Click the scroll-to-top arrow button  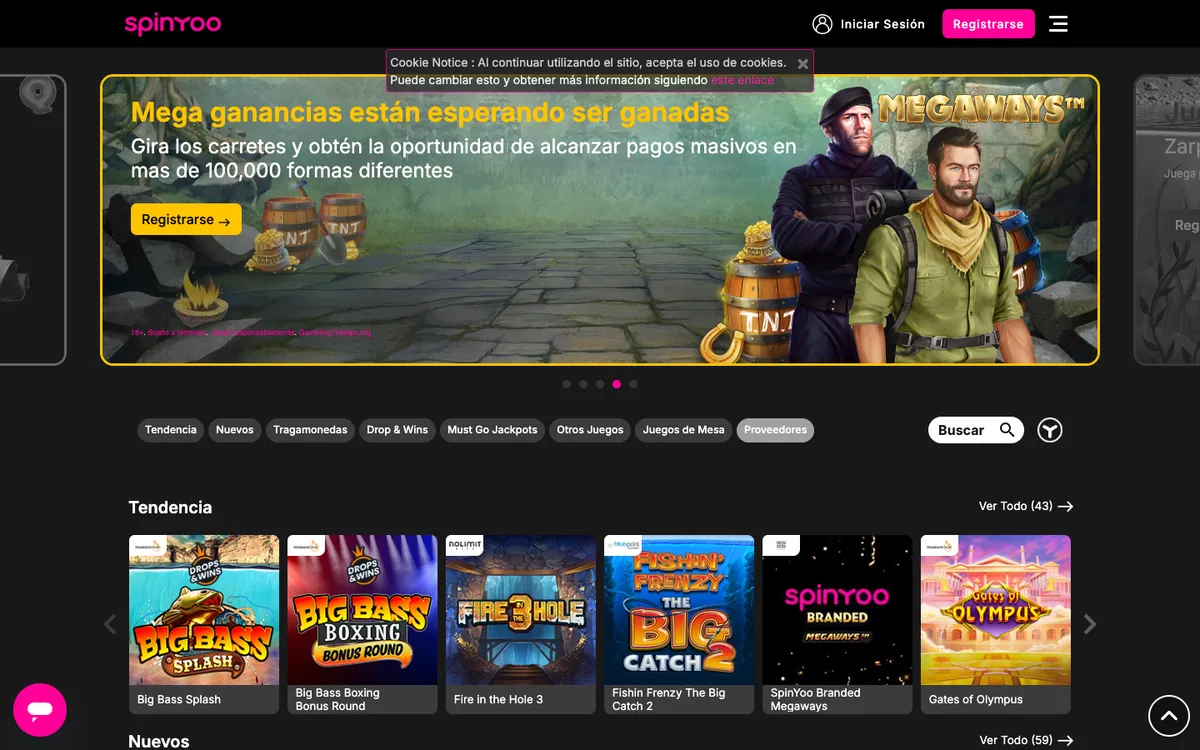point(1169,715)
